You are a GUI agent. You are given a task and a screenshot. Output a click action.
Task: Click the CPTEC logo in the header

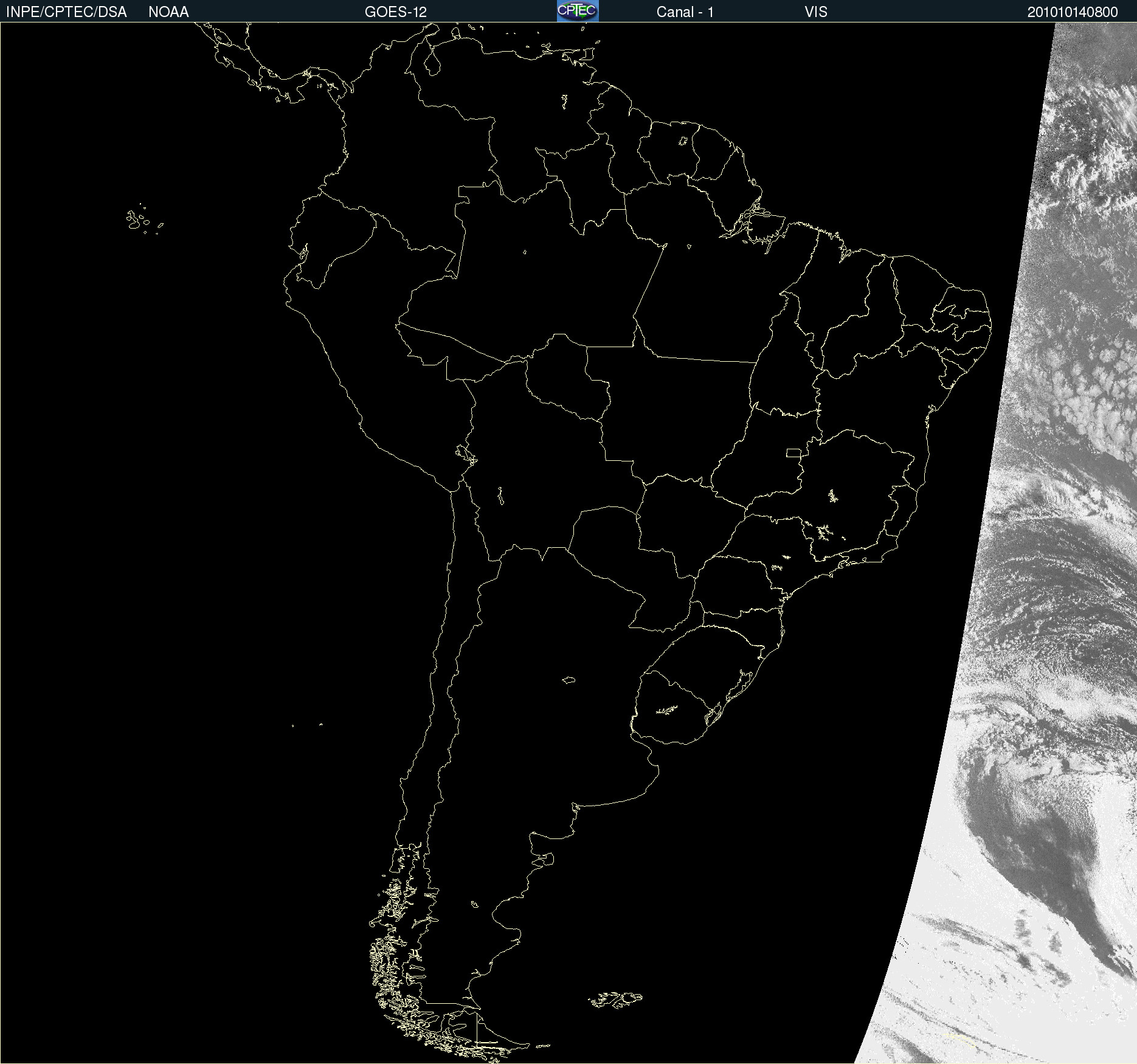578,11
